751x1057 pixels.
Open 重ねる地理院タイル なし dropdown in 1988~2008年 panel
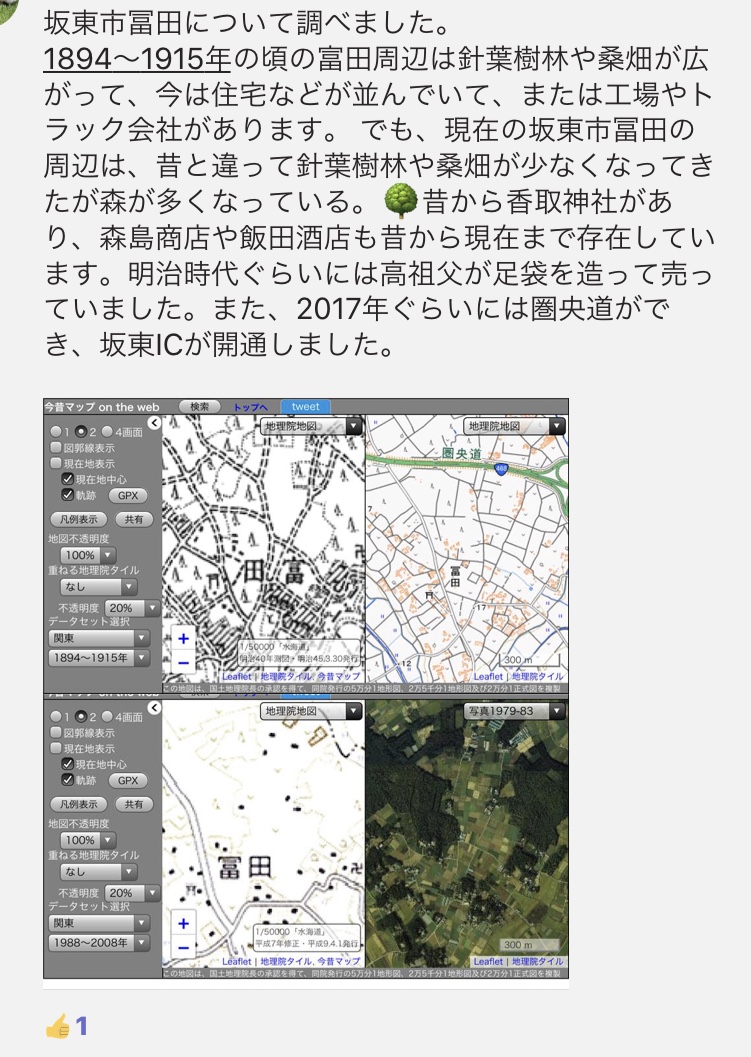pos(98,872)
